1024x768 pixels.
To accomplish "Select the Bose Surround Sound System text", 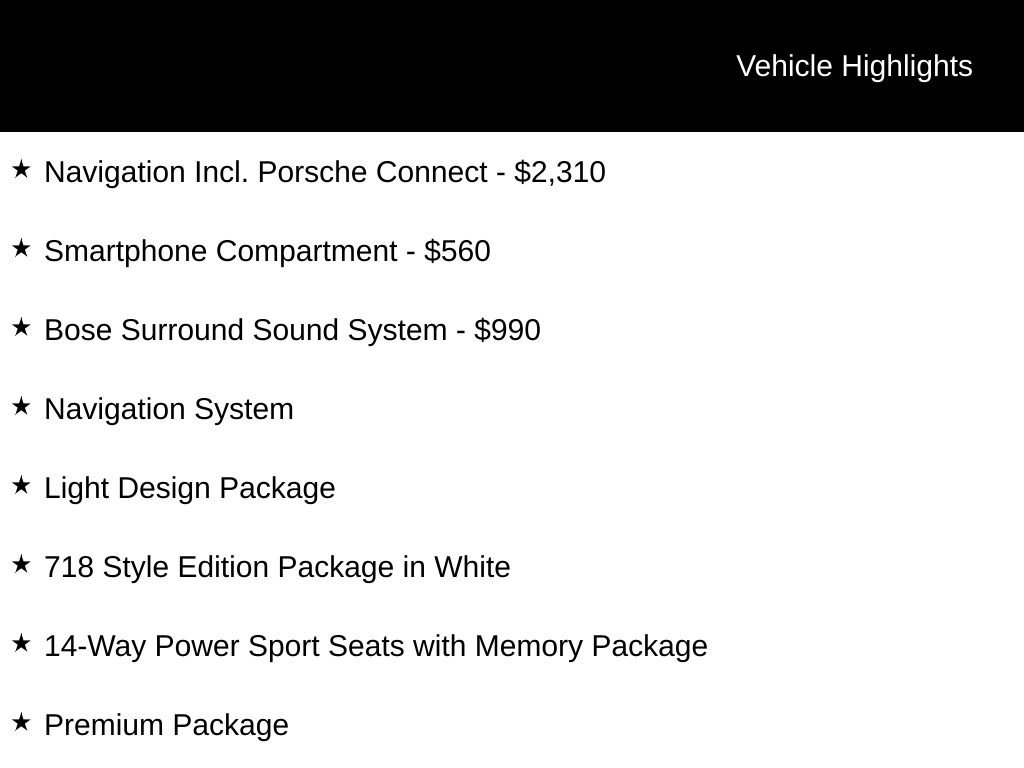I will pos(246,330).
